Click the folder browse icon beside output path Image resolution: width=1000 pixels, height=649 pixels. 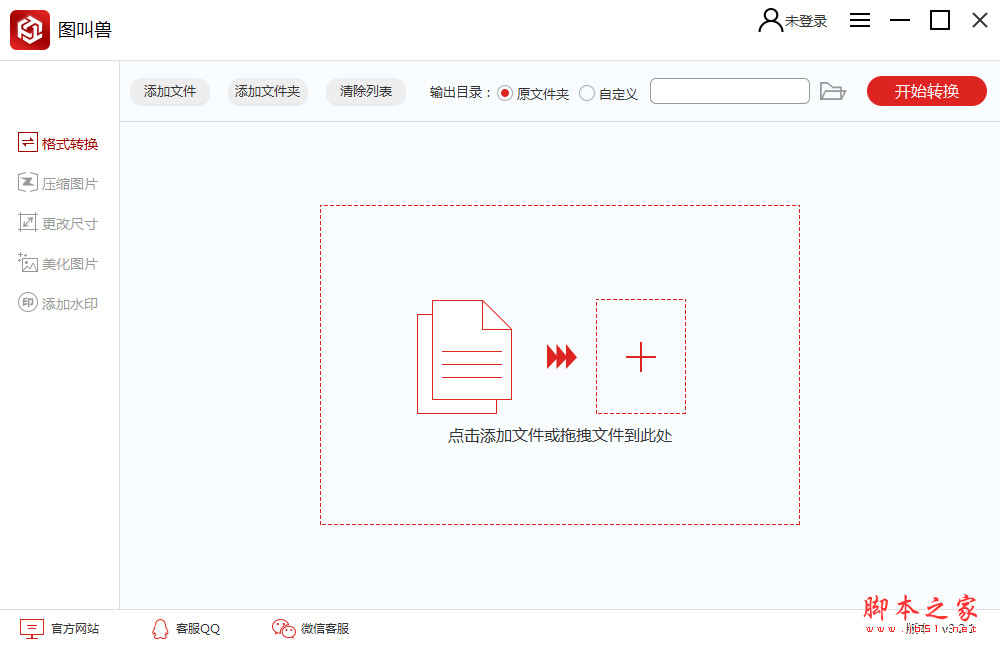834,90
